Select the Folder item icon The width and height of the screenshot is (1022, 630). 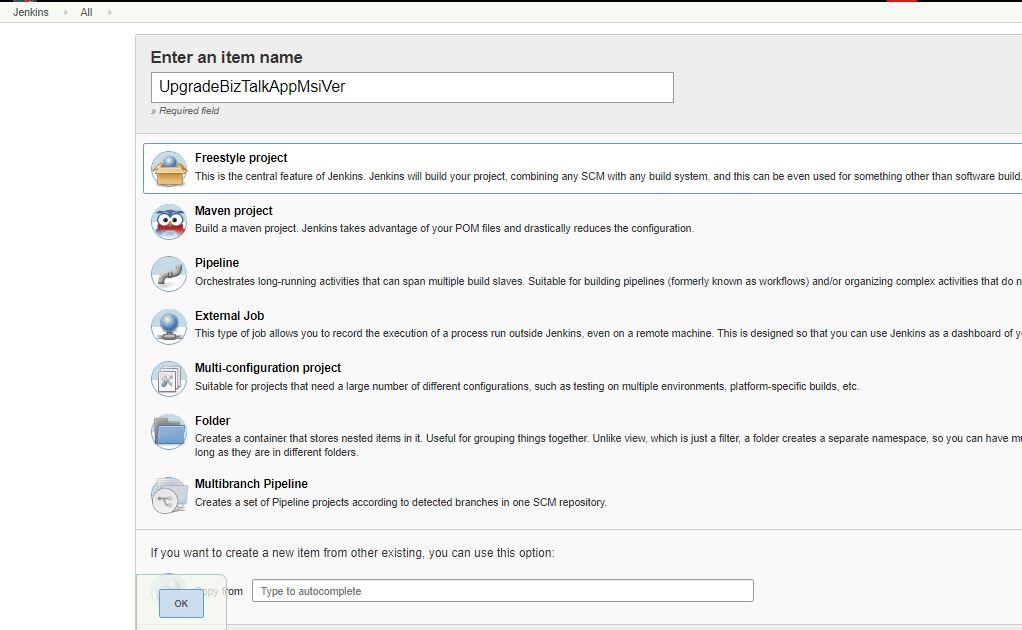click(x=169, y=431)
